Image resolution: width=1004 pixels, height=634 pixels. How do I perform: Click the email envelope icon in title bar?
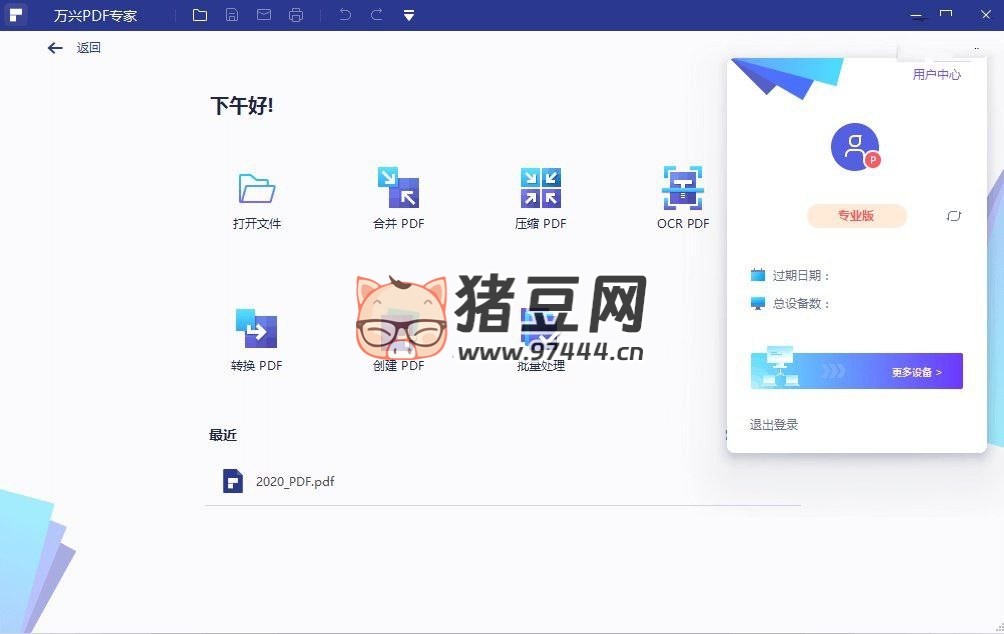(x=263, y=15)
